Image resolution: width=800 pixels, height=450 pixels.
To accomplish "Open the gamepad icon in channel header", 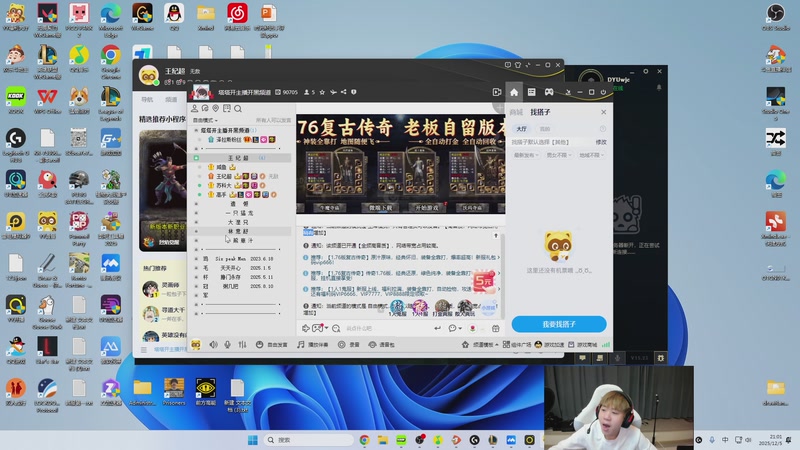I will (x=549, y=92).
